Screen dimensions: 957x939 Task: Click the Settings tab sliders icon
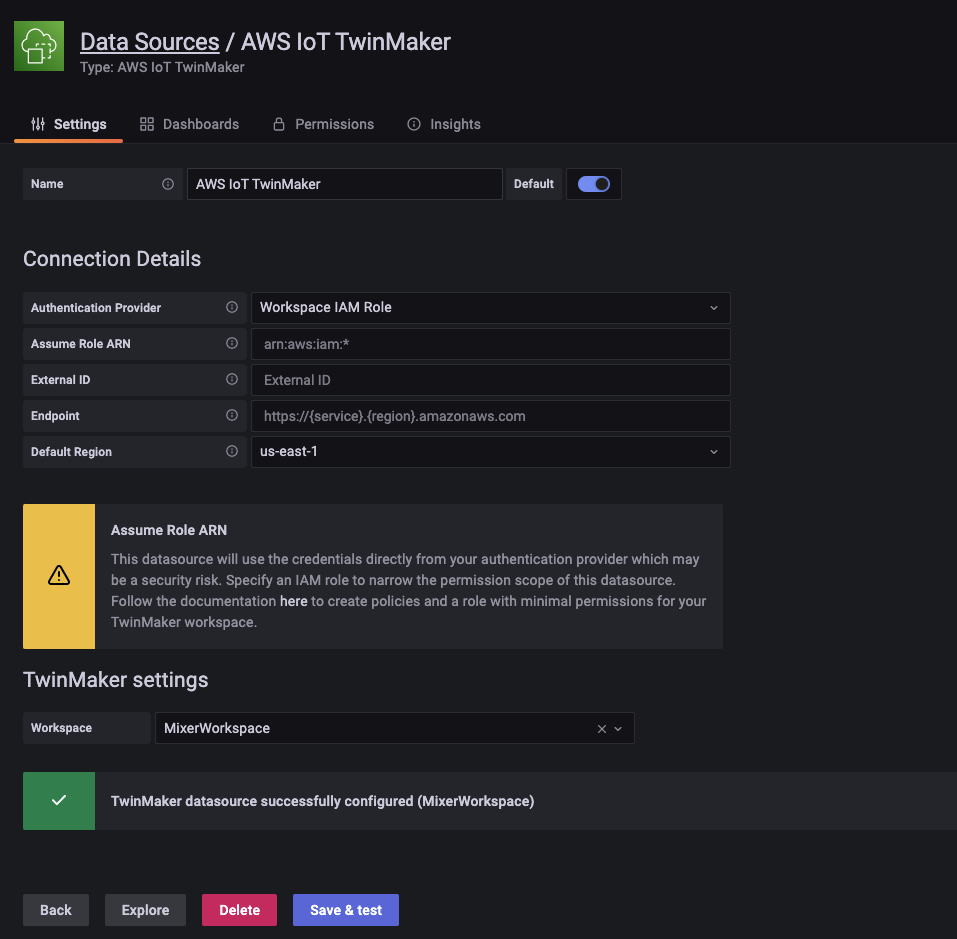(38, 124)
